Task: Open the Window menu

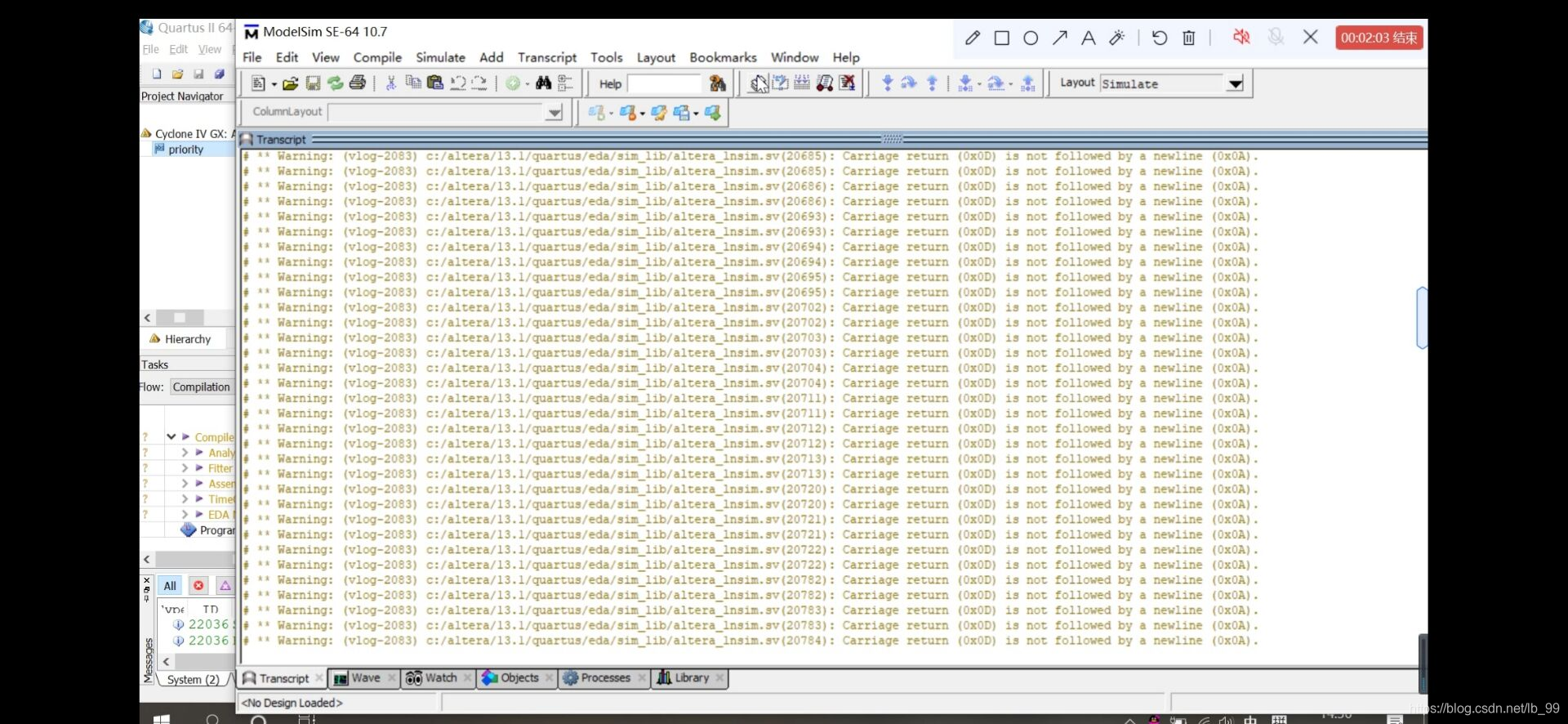Action: coord(795,57)
